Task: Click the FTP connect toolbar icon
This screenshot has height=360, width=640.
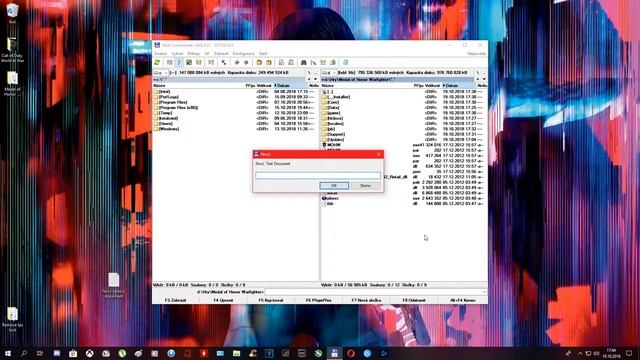Action: 281,62
